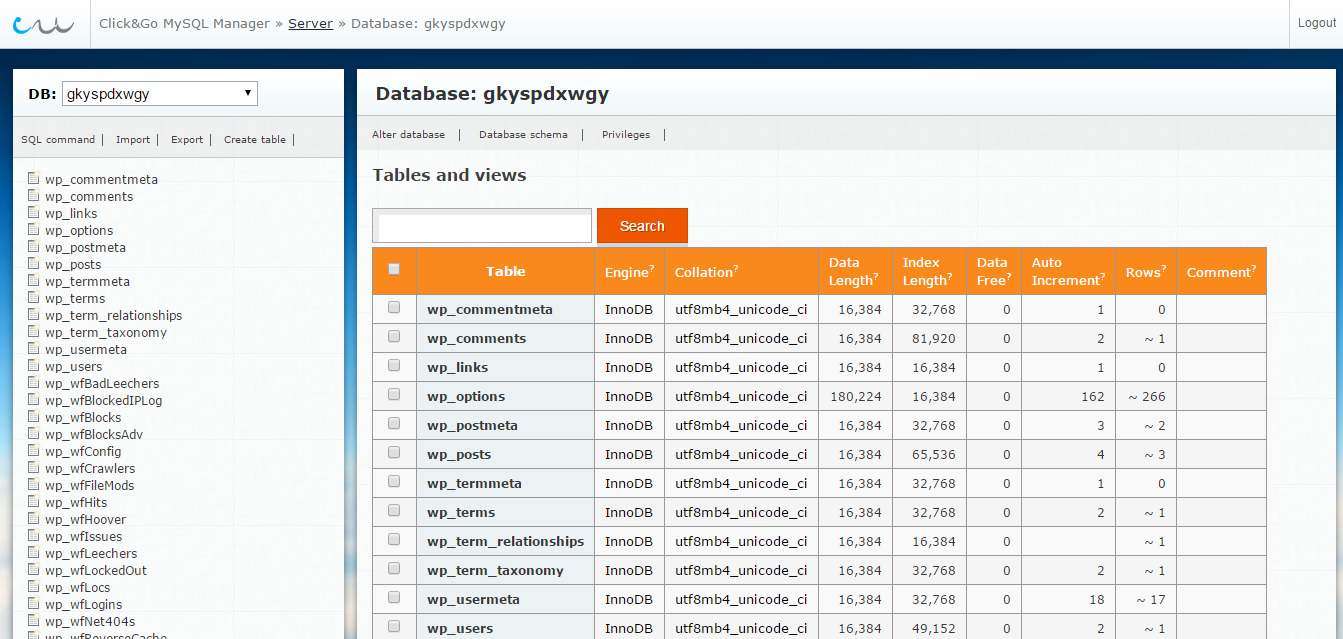Click the table icon beside wp_commentmeta in sidebar
The width and height of the screenshot is (1343, 639).
click(x=34, y=179)
